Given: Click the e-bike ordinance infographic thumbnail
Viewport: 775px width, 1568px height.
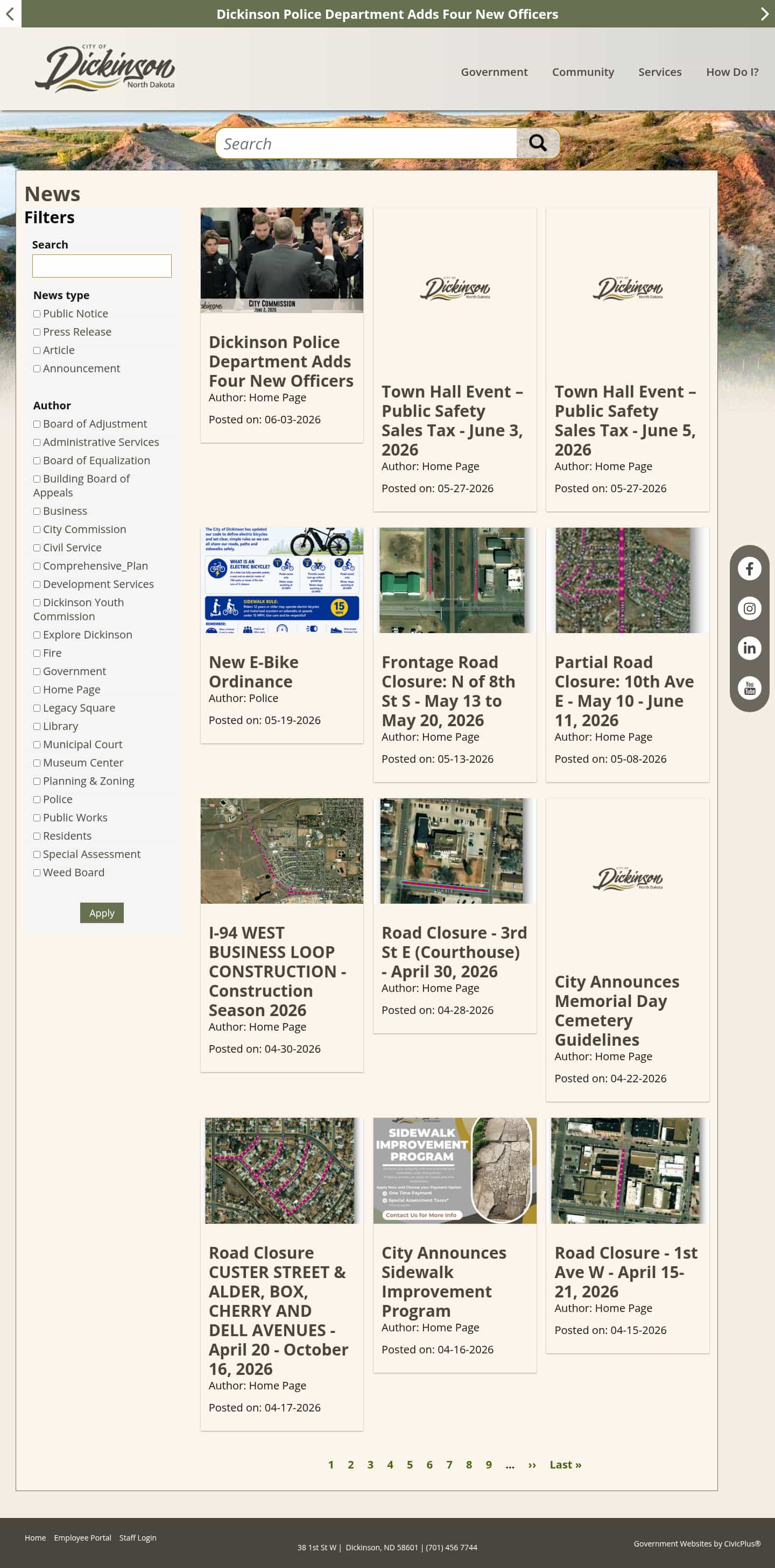Looking at the screenshot, I should coord(282,580).
